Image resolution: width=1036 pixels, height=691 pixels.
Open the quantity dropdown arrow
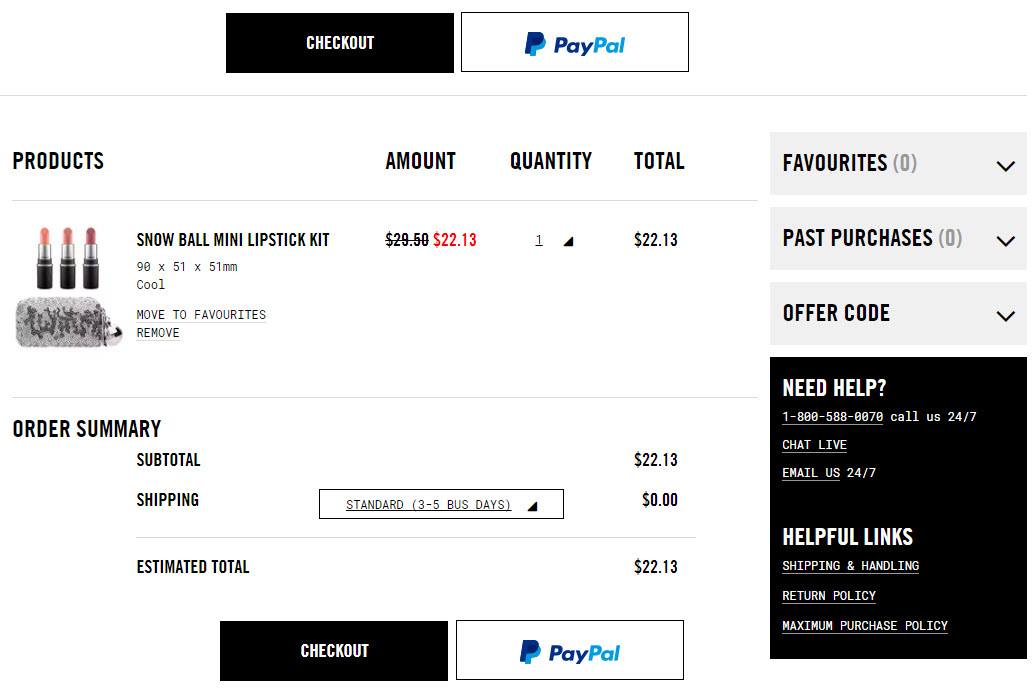[568, 242]
